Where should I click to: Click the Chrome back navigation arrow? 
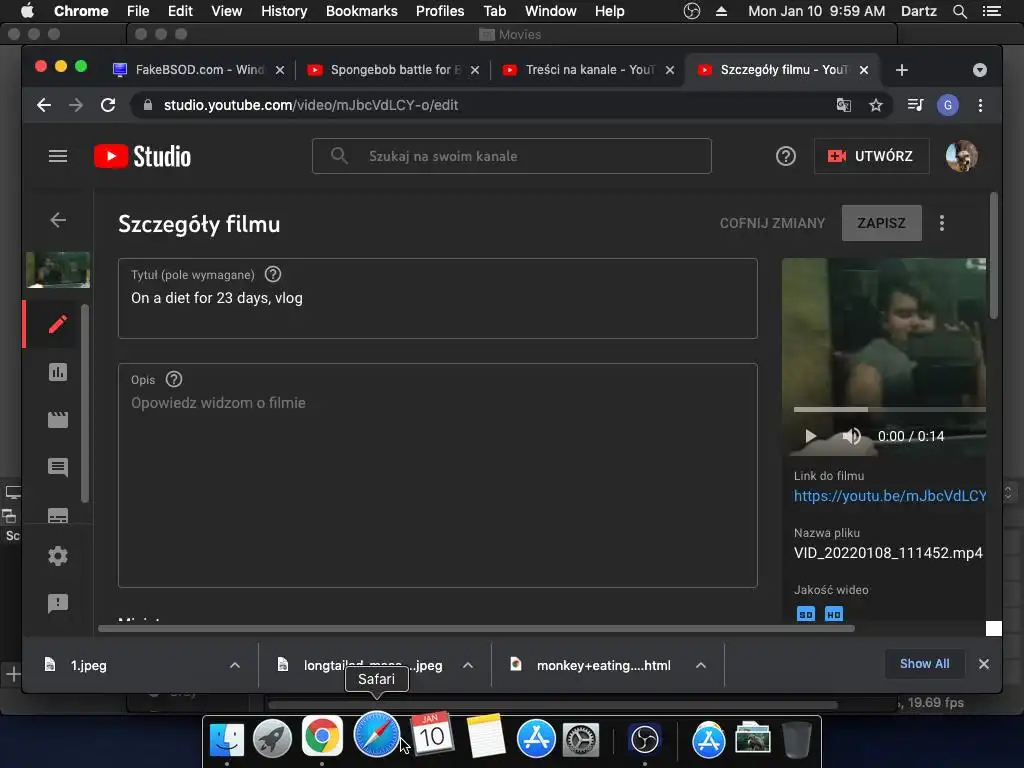click(x=44, y=105)
